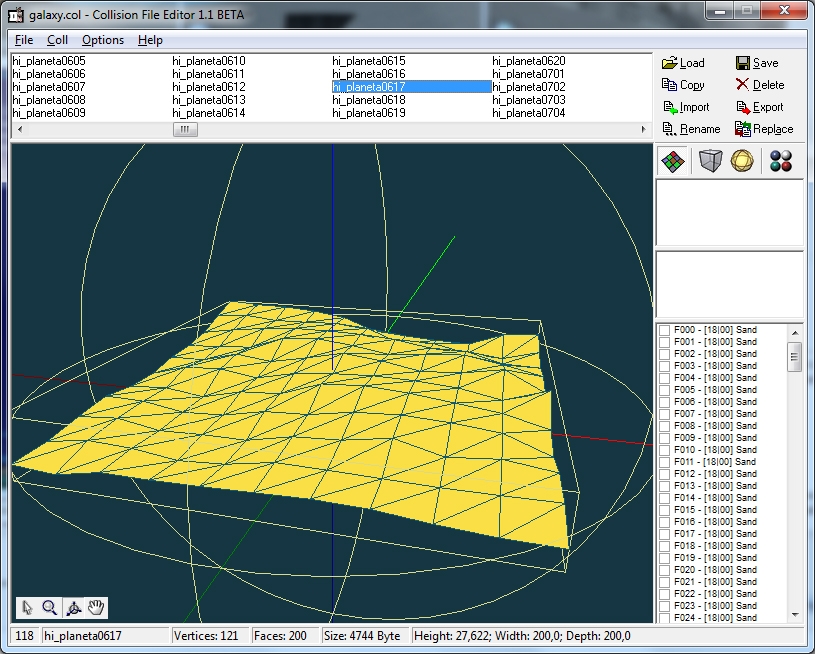Replace the selected collision model
The width and height of the screenshot is (815, 654).
(764, 129)
